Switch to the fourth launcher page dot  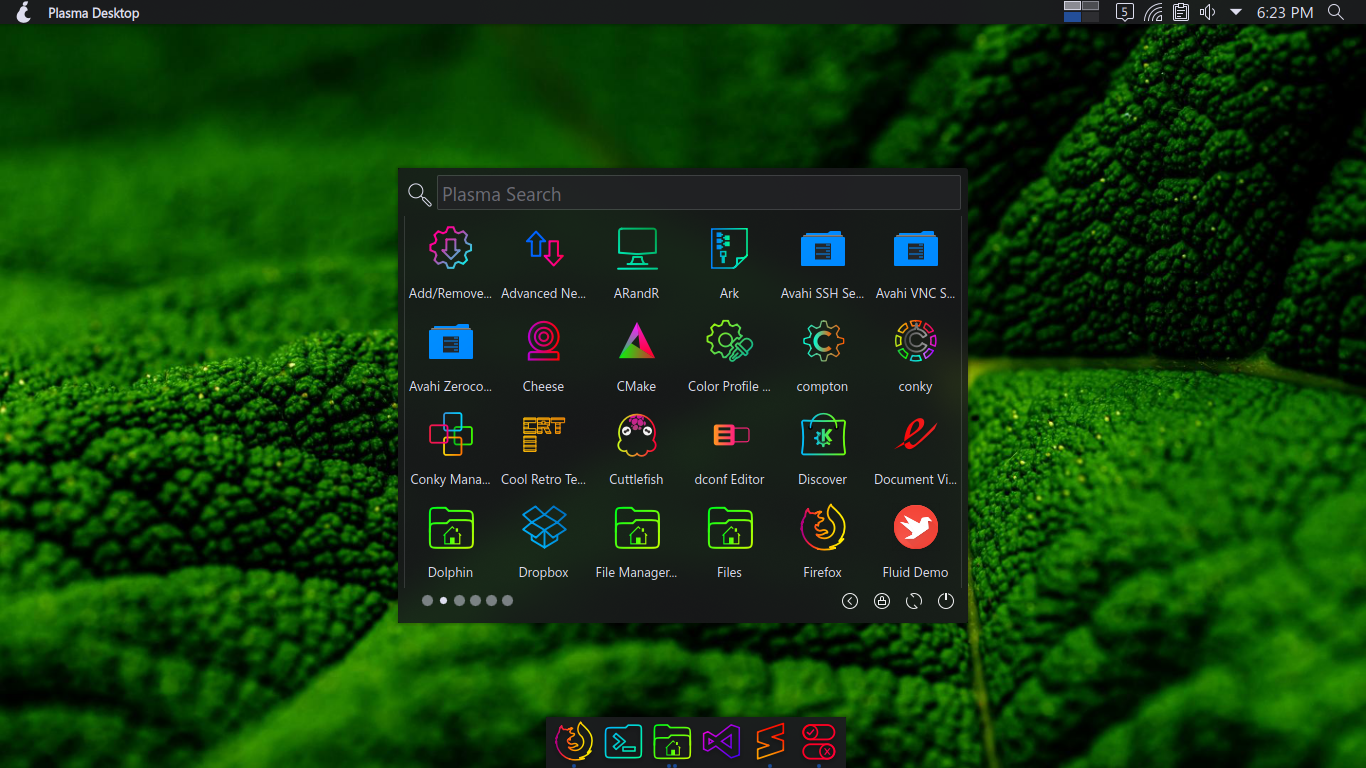(475, 601)
